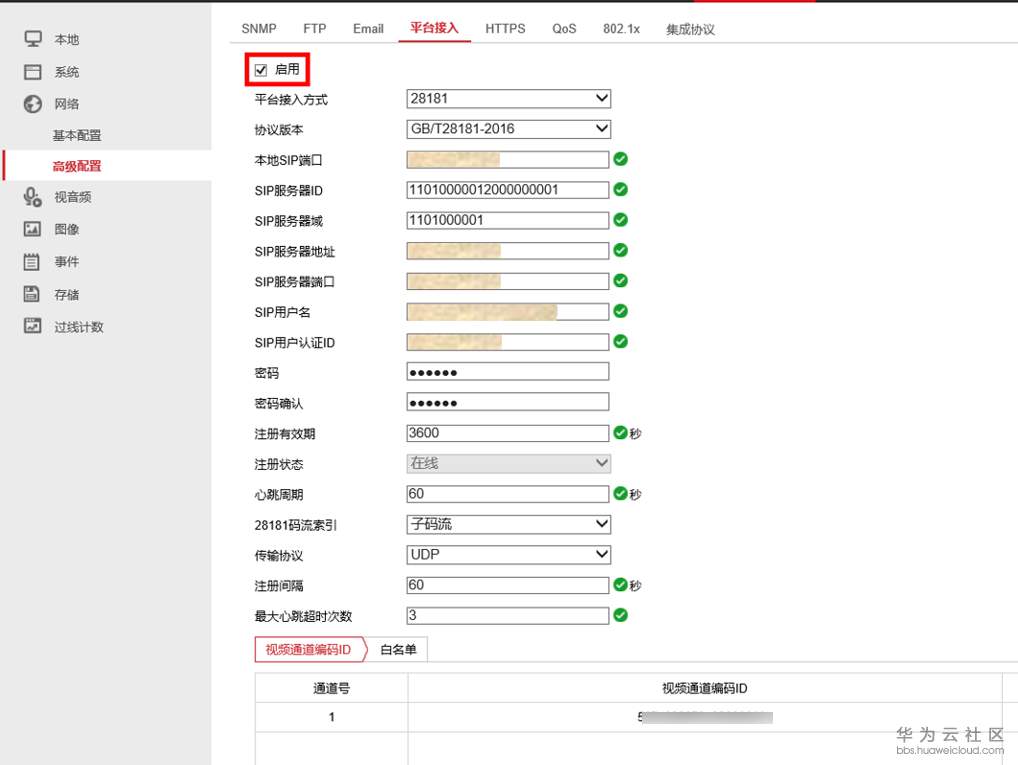The image size is (1018, 765).
Task: Focus the SIP服务器域 input field
Action: (508, 220)
